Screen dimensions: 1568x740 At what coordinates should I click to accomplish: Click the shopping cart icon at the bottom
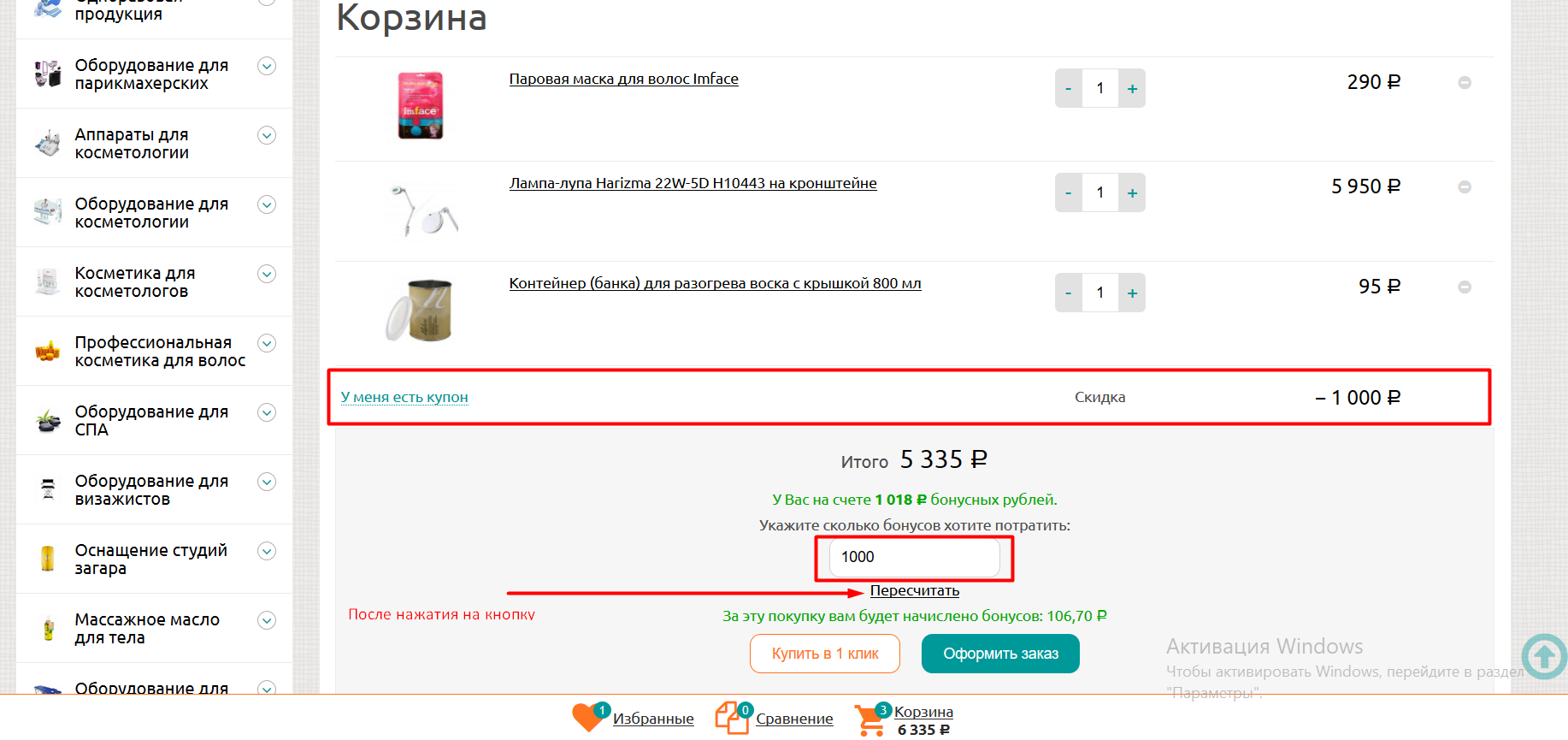[871, 719]
